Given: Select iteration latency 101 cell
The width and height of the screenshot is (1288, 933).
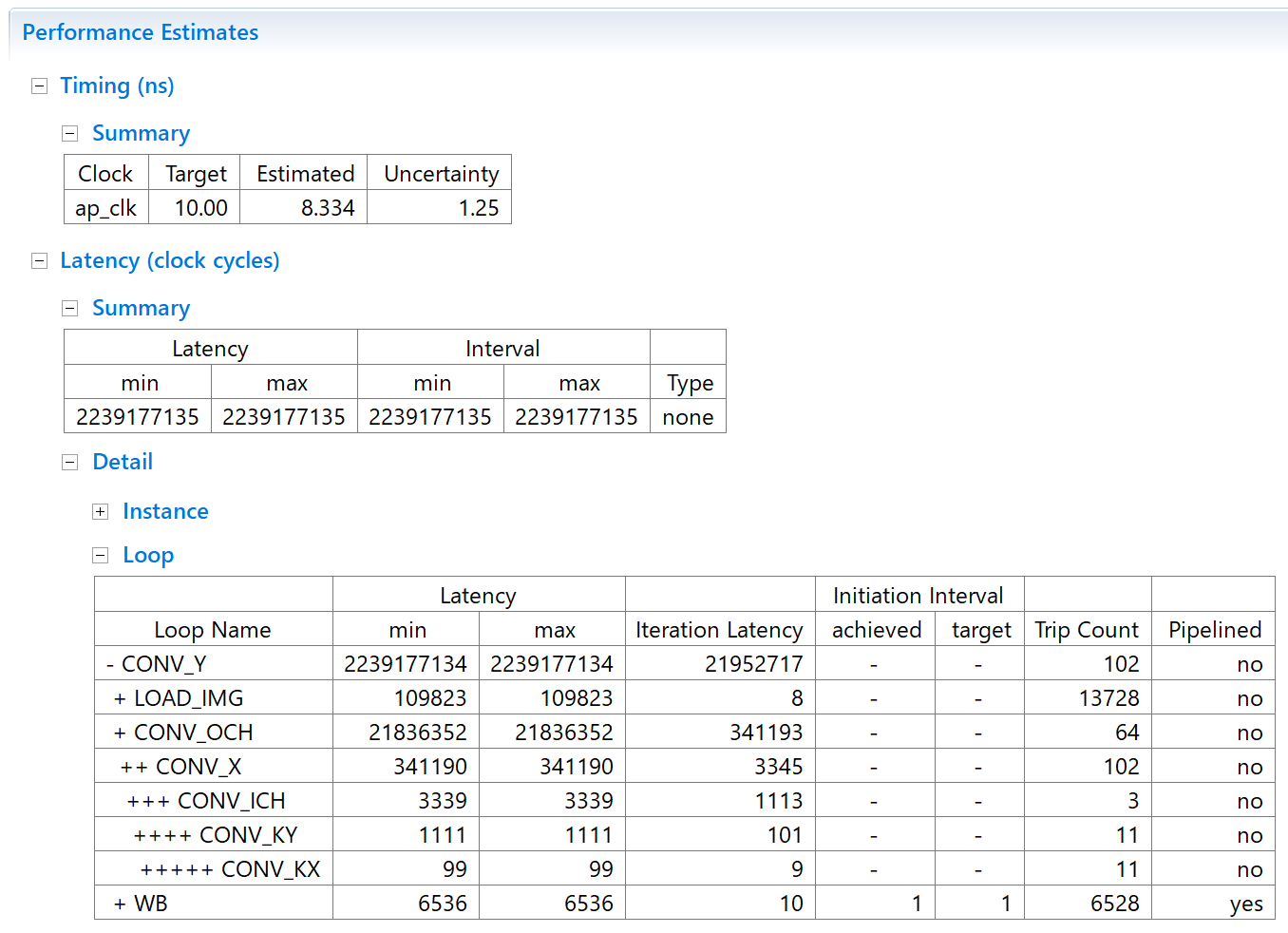Looking at the screenshot, I should click(x=720, y=834).
